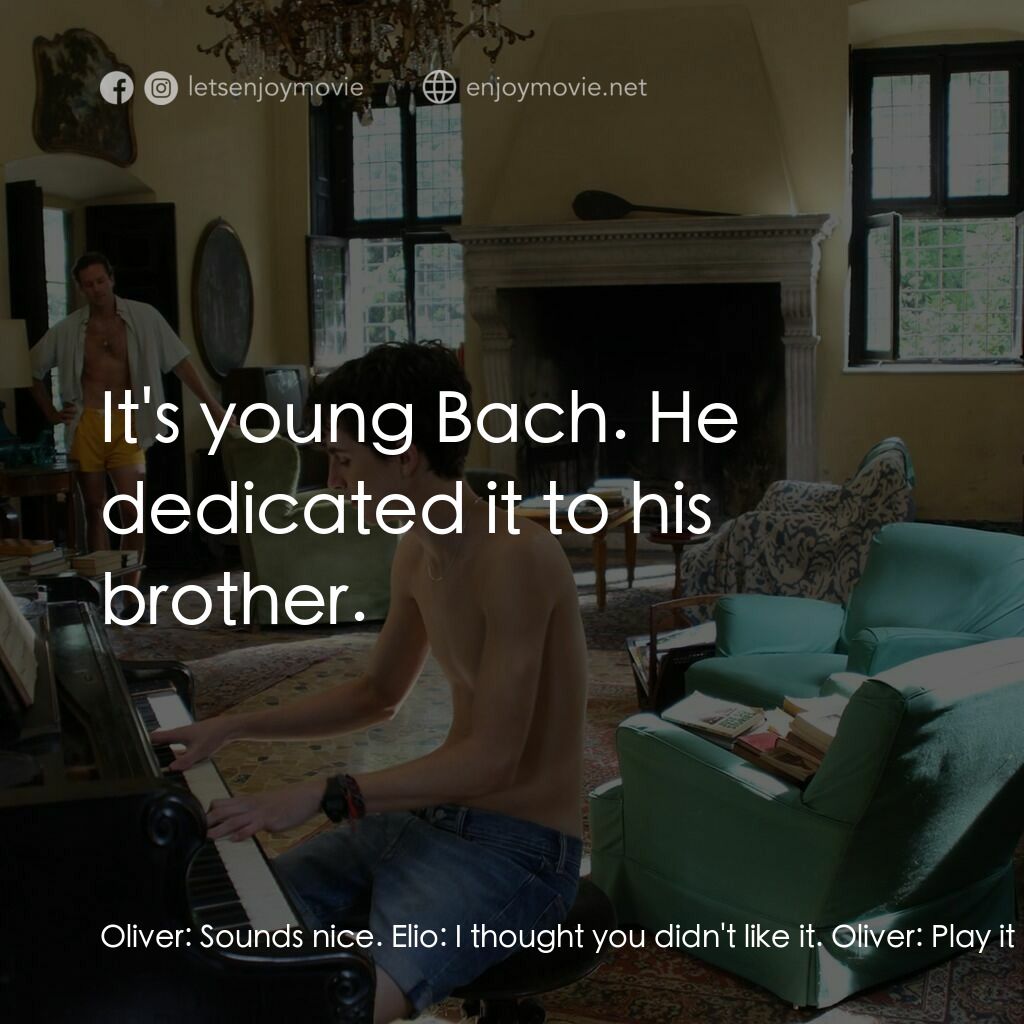This screenshot has width=1024, height=1024.
Task: Click the oval mirror on the wall
Action: pos(223,298)
